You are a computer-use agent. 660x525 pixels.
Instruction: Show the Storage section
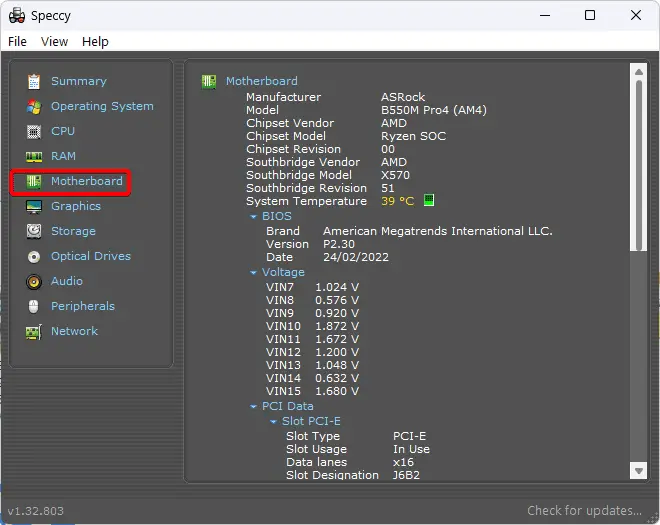click(x=73, y=231)
